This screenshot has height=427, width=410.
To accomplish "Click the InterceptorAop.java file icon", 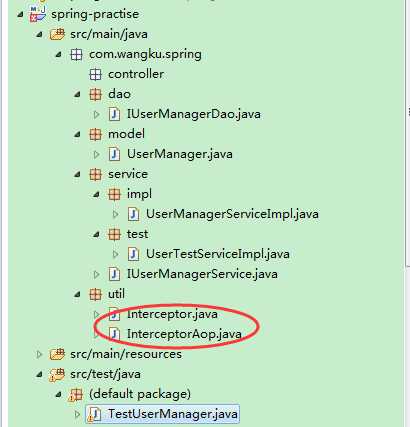I will point(114,334).
